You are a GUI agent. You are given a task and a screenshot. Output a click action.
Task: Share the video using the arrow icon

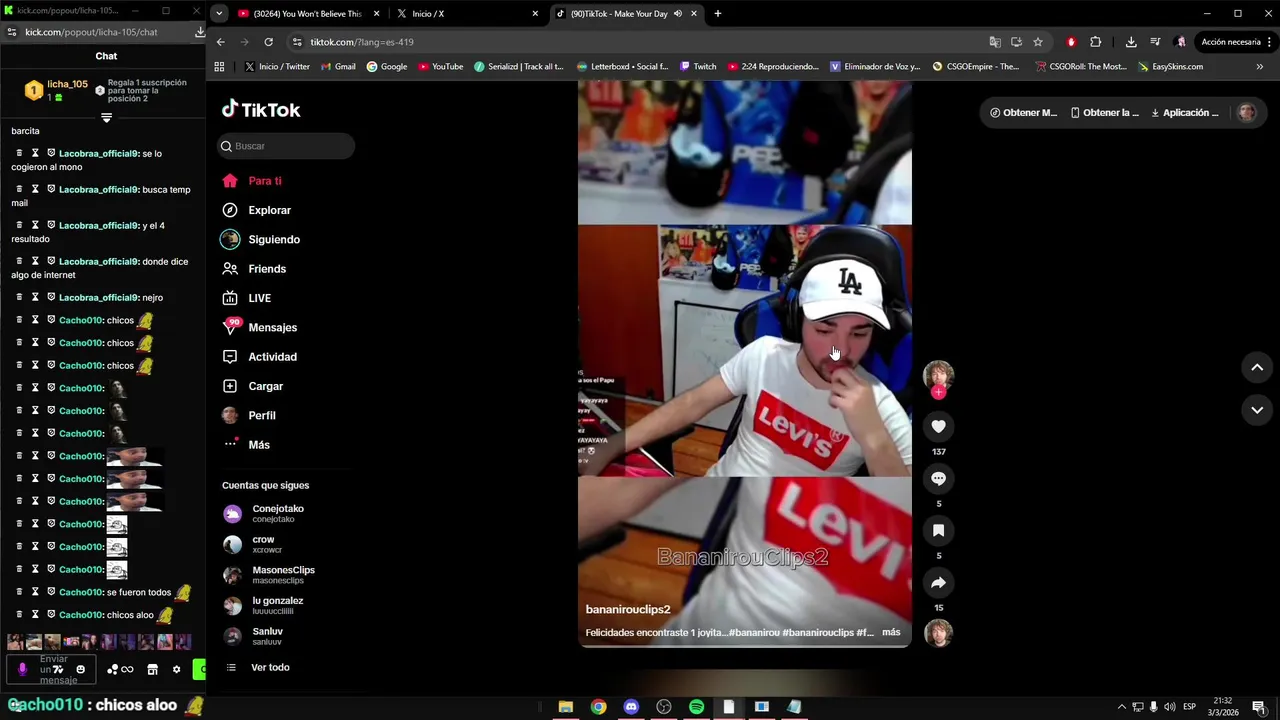pos(938,583)
